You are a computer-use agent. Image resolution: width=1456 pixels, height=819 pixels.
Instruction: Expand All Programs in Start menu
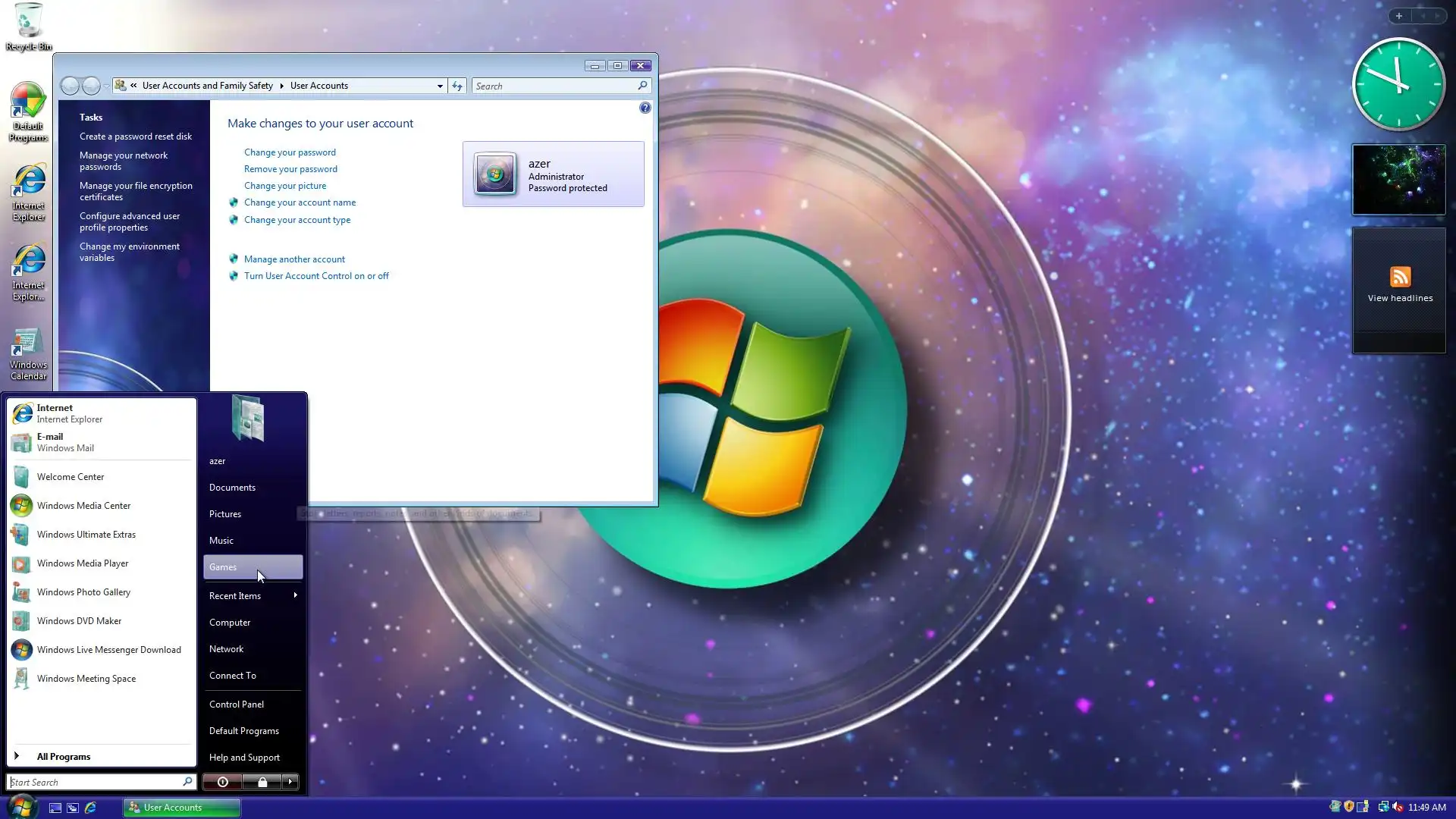point(63,757)
